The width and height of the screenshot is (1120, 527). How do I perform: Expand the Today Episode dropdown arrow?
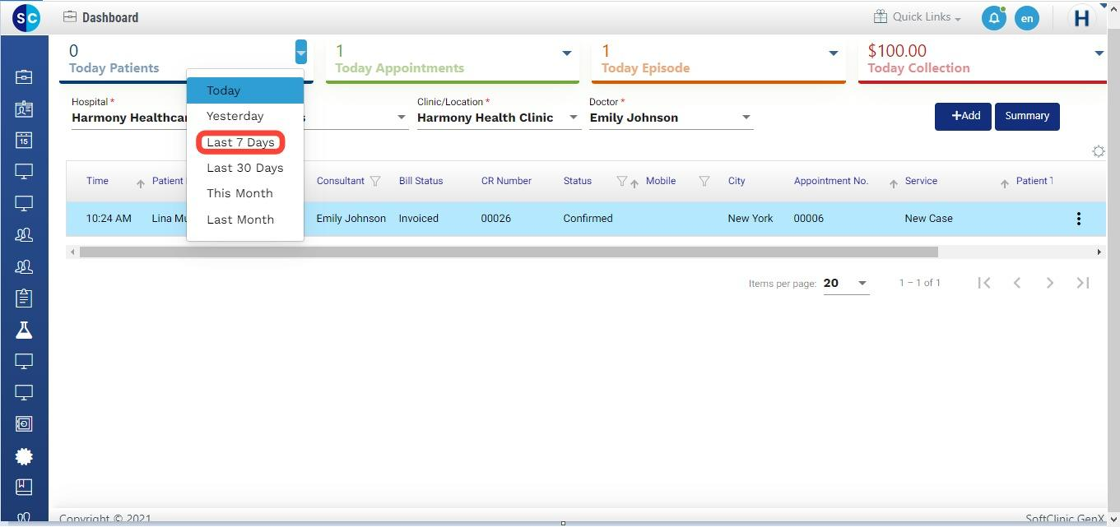click(833, 53)
